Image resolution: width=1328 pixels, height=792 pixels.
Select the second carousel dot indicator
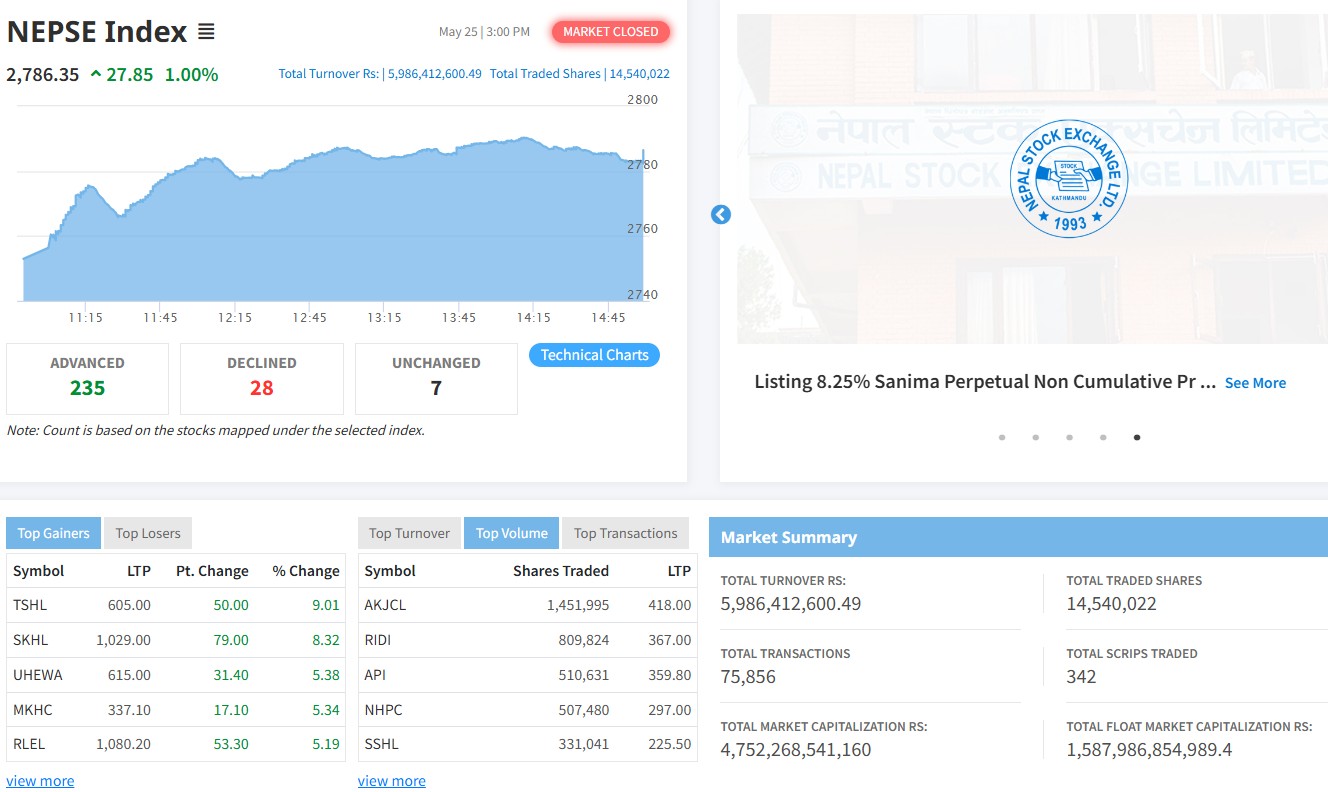click(1036, 437)
